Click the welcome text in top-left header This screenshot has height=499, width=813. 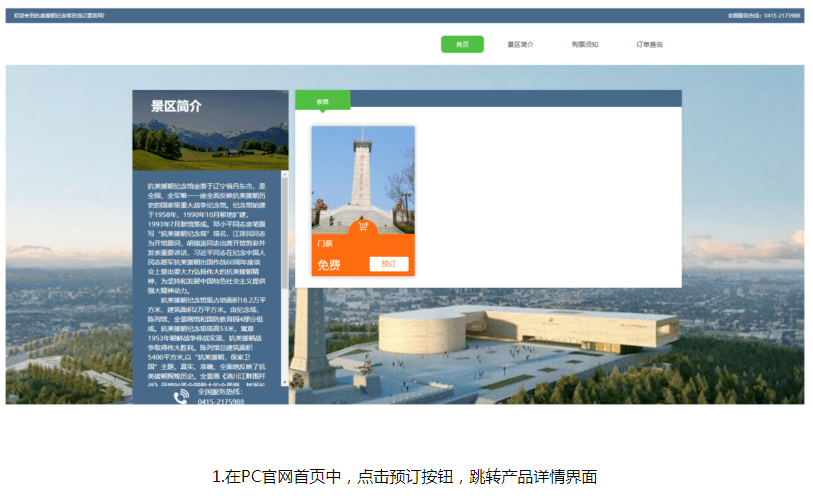click(x=60, y=16)
